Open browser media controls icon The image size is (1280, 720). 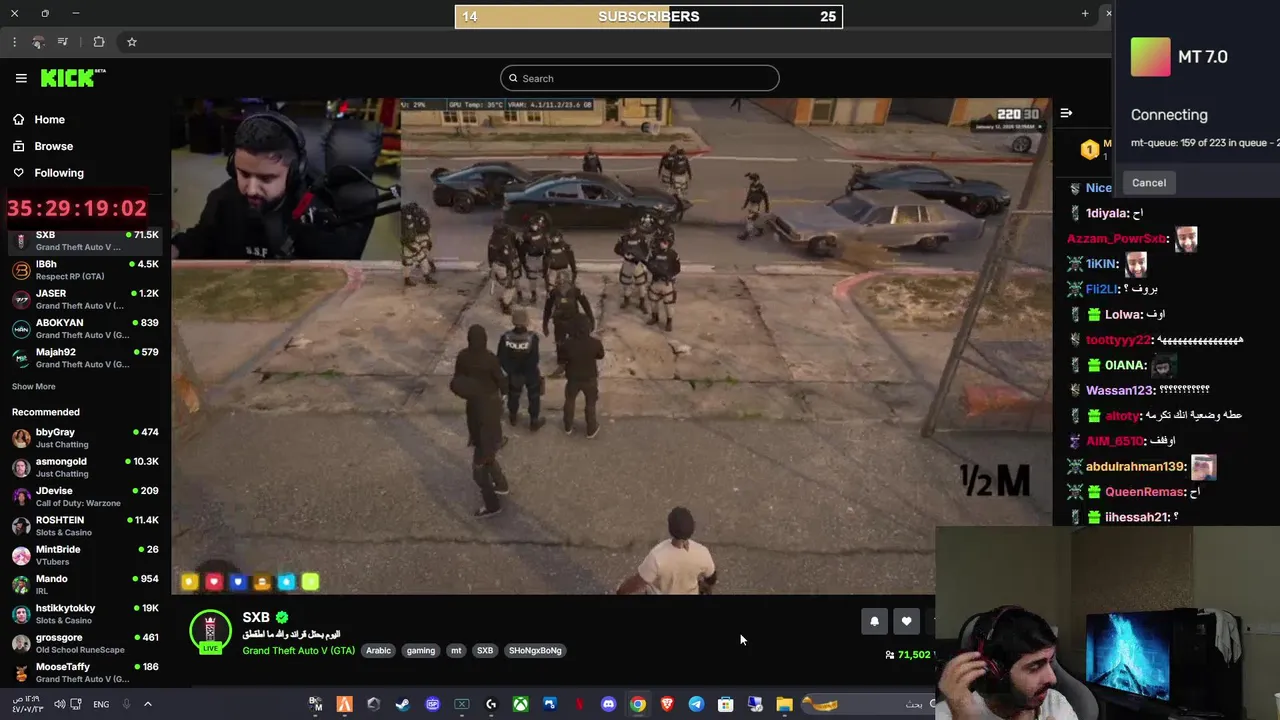click(63, 42)
